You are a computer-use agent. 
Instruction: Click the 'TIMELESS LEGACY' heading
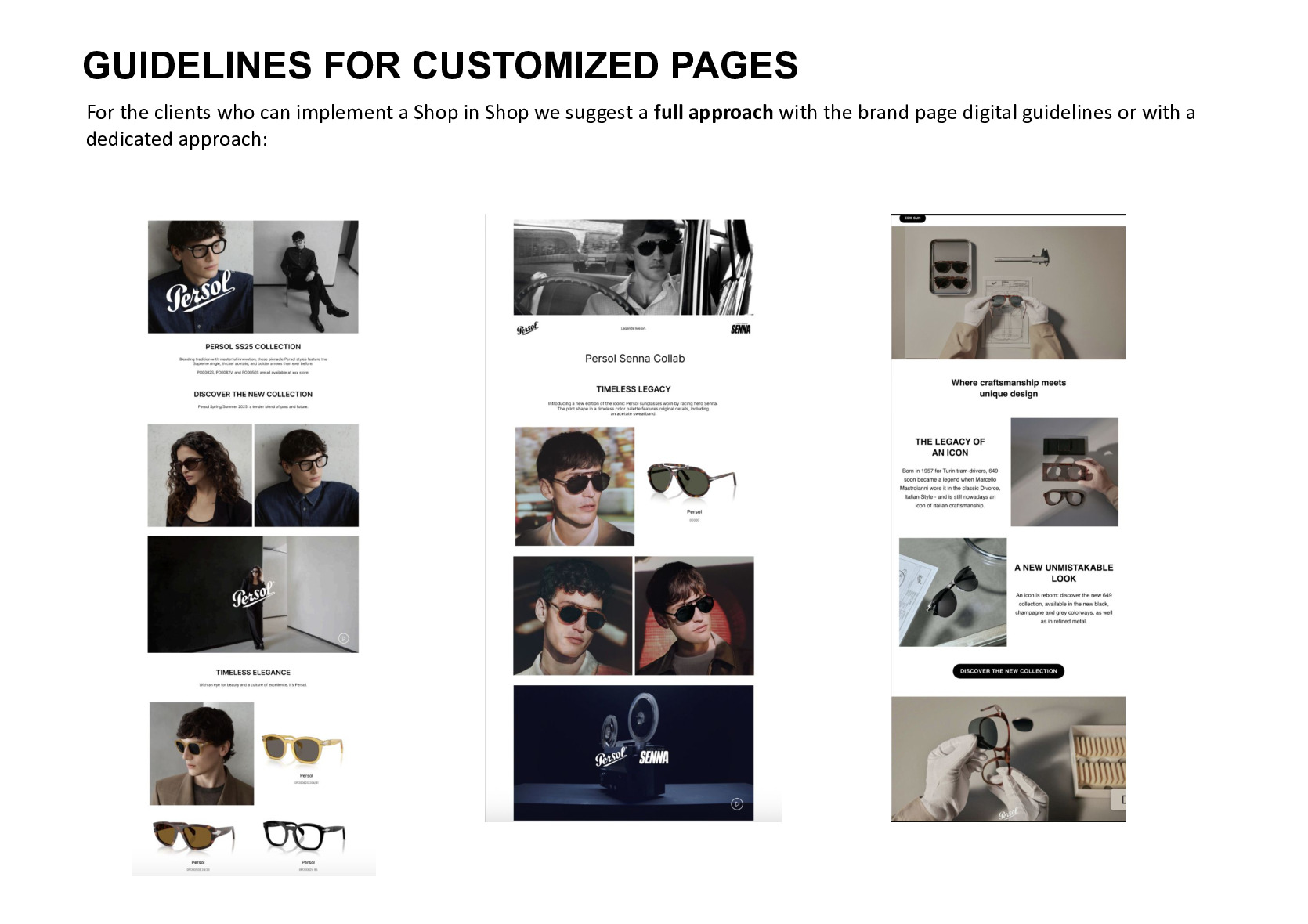[634, 389]
